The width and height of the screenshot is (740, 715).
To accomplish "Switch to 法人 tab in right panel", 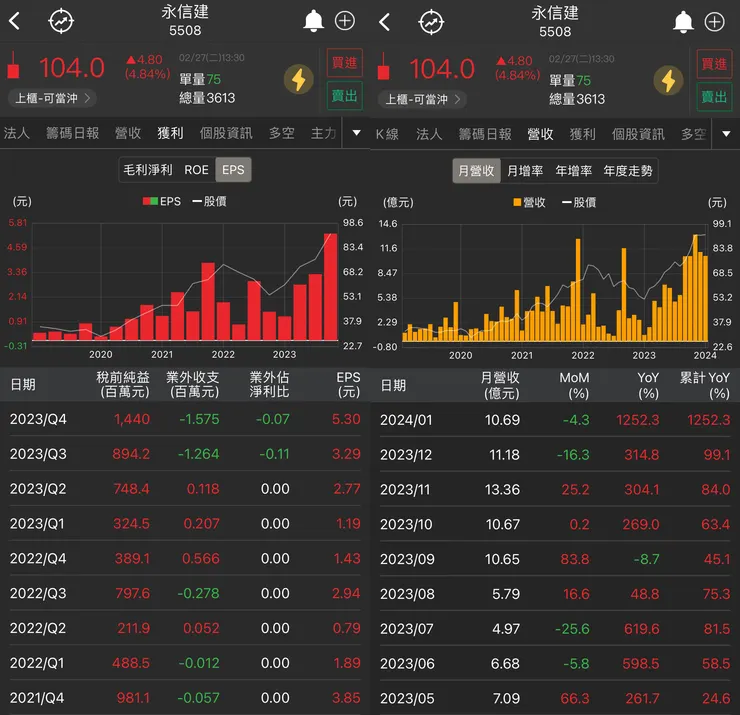I will pyautogui.click(x=429, y=134).
